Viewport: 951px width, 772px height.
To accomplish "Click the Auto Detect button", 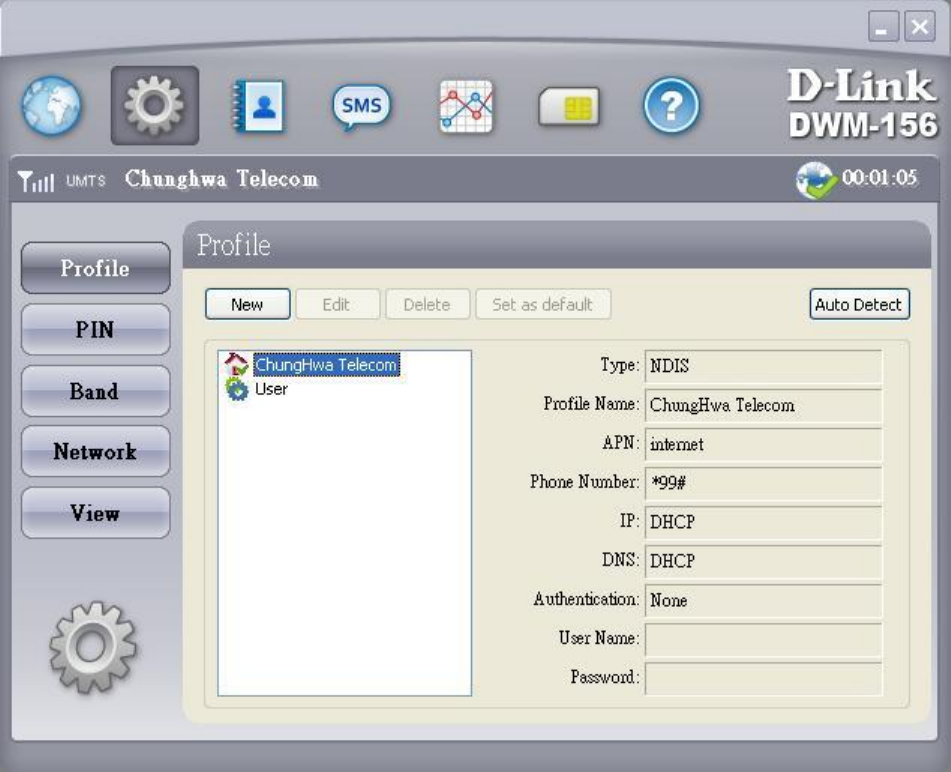I will 859,304.
